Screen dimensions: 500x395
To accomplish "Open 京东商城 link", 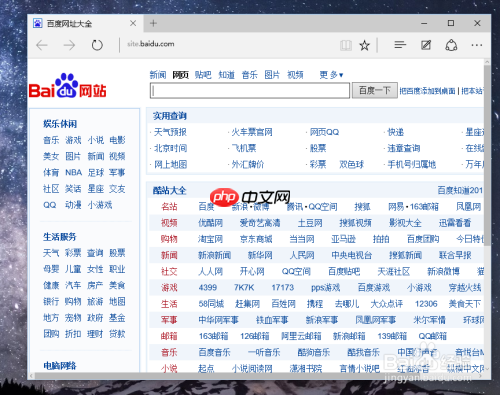I will tap(256, 239).
